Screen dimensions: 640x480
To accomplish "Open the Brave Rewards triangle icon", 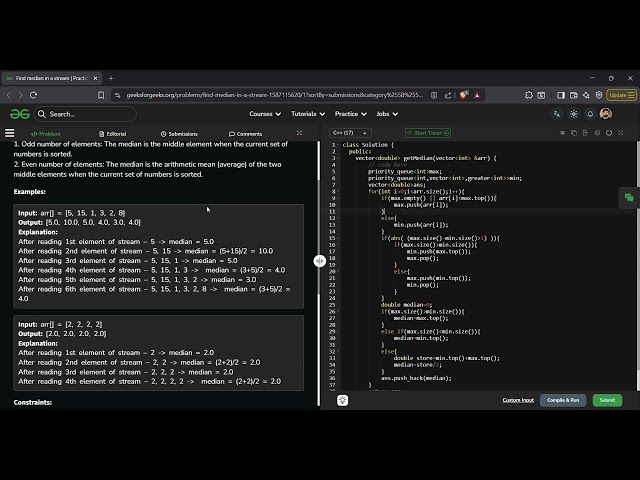I will pos(477,95).
